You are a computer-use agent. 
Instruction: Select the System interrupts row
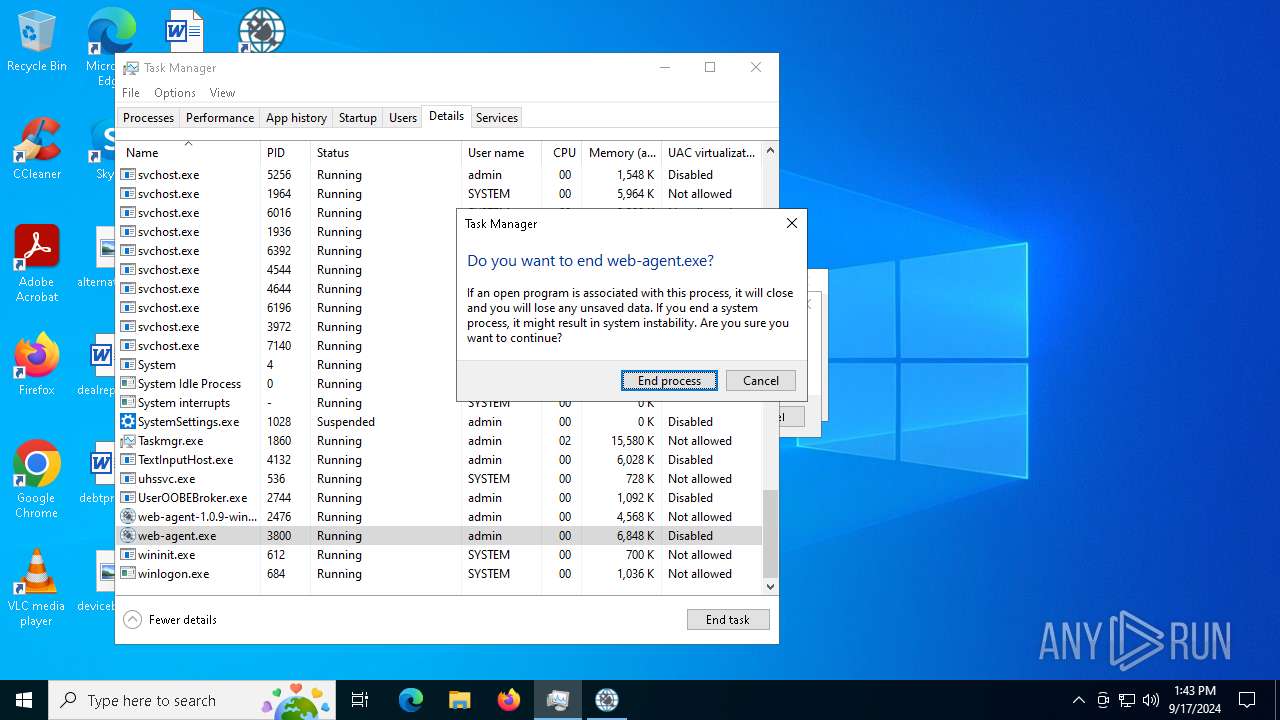pos(439,403)
